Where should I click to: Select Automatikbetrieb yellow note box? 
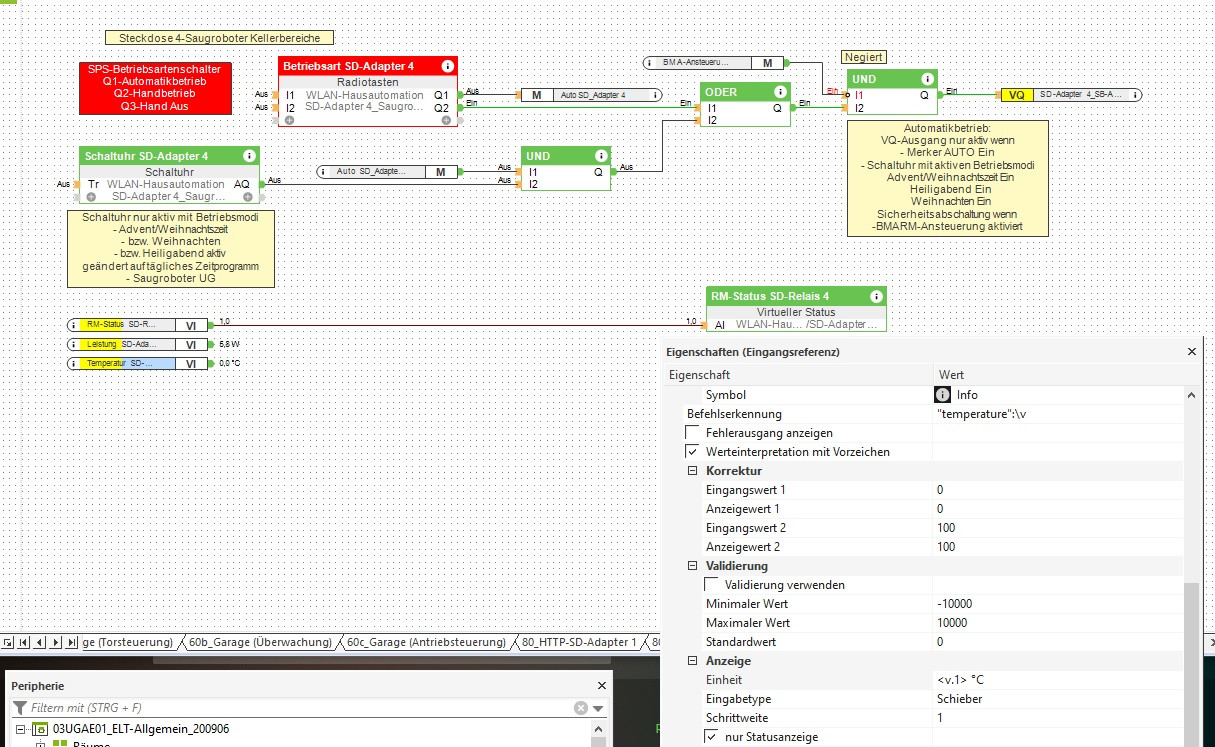(947, 178)
